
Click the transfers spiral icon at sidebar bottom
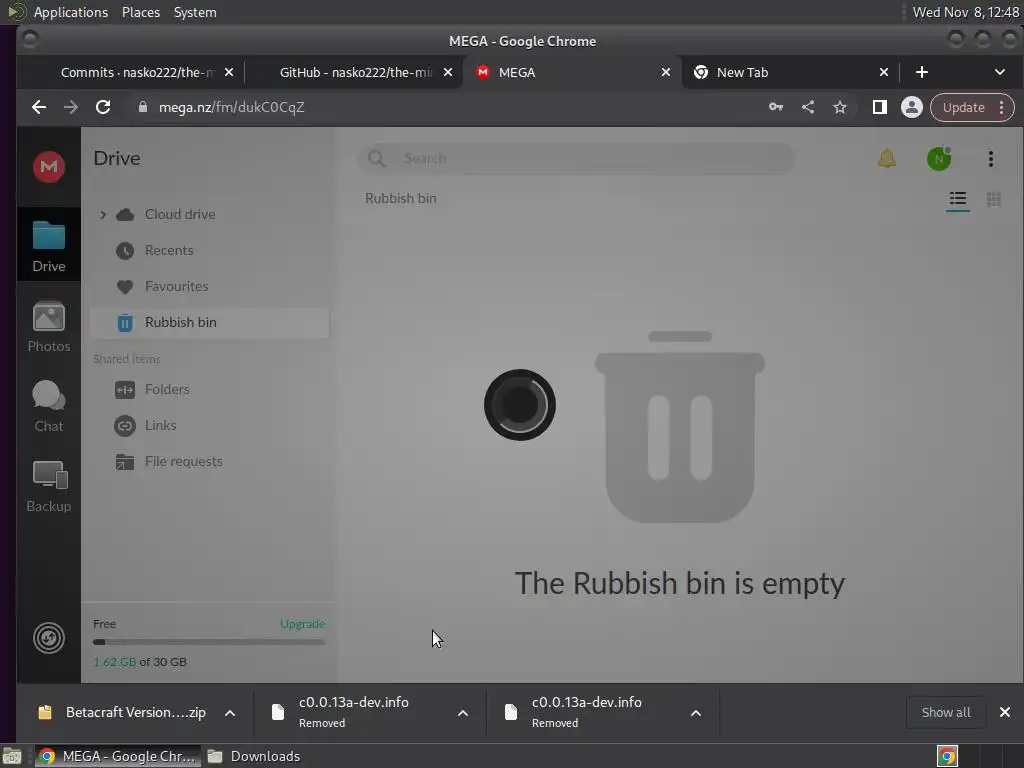point(49,638)
